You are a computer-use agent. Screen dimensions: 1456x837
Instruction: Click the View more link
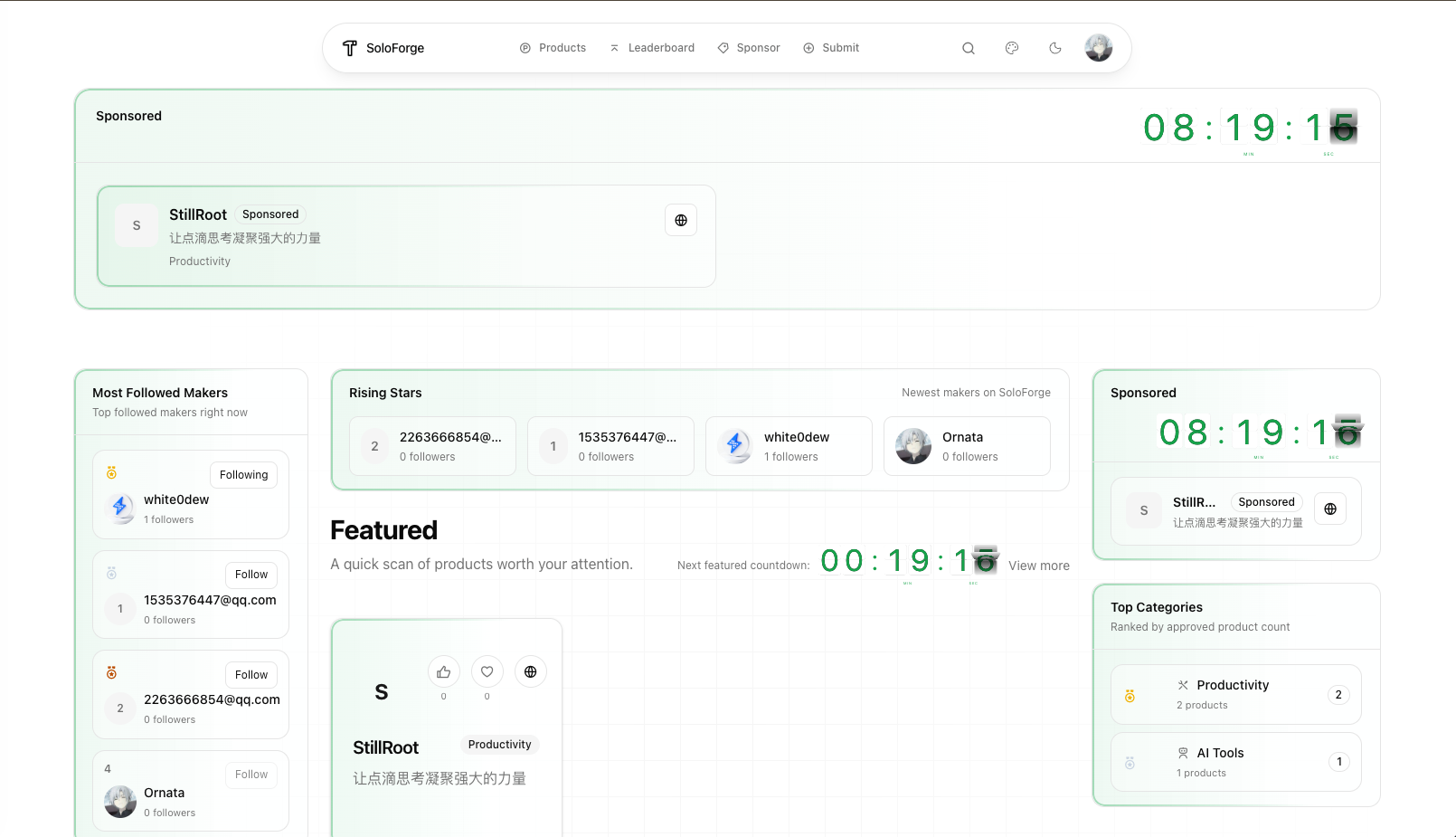1038,565
